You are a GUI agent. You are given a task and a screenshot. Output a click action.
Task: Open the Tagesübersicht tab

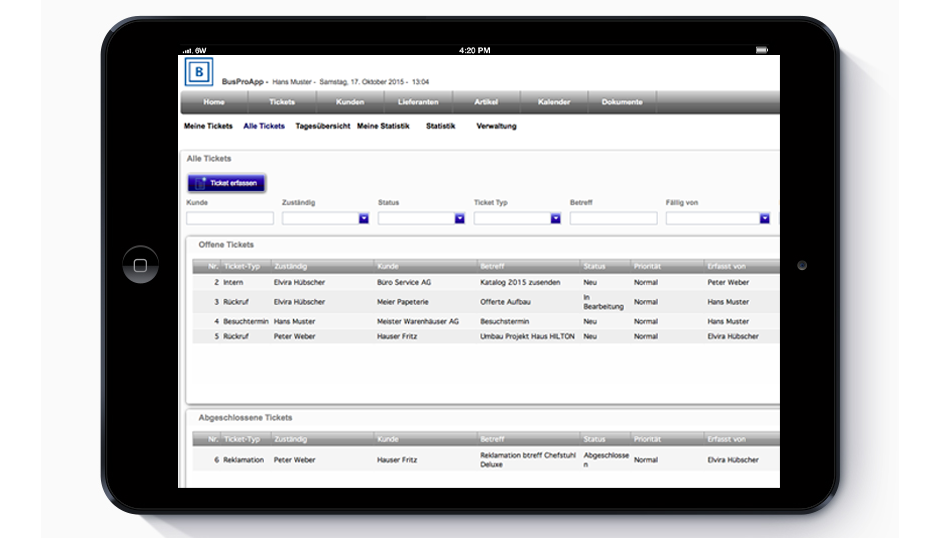coord(322,126)
